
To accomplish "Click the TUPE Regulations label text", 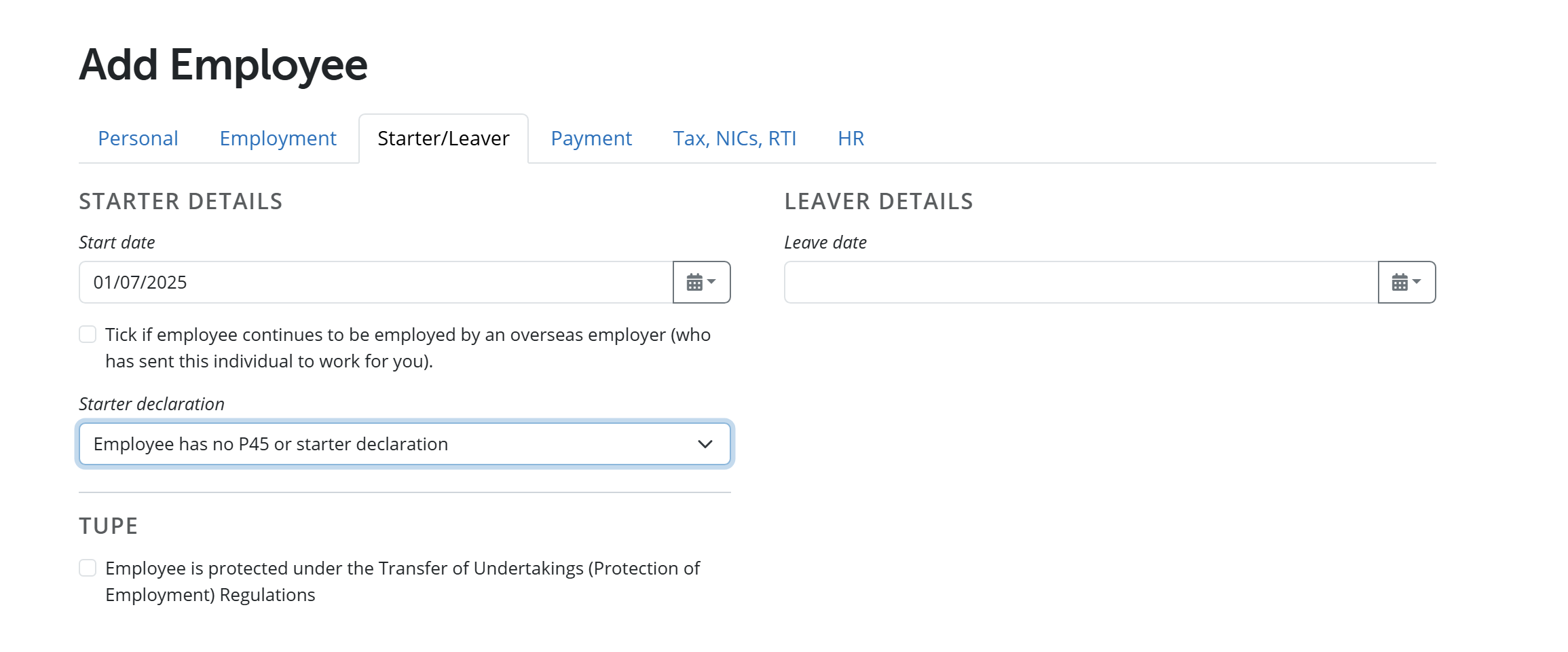I will [x=403, y=568].
